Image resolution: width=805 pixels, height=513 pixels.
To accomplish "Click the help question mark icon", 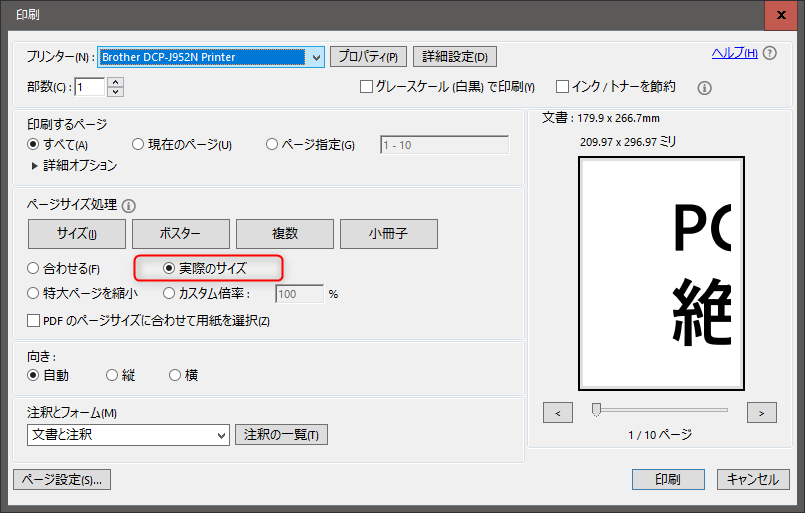I will [769, 54].
